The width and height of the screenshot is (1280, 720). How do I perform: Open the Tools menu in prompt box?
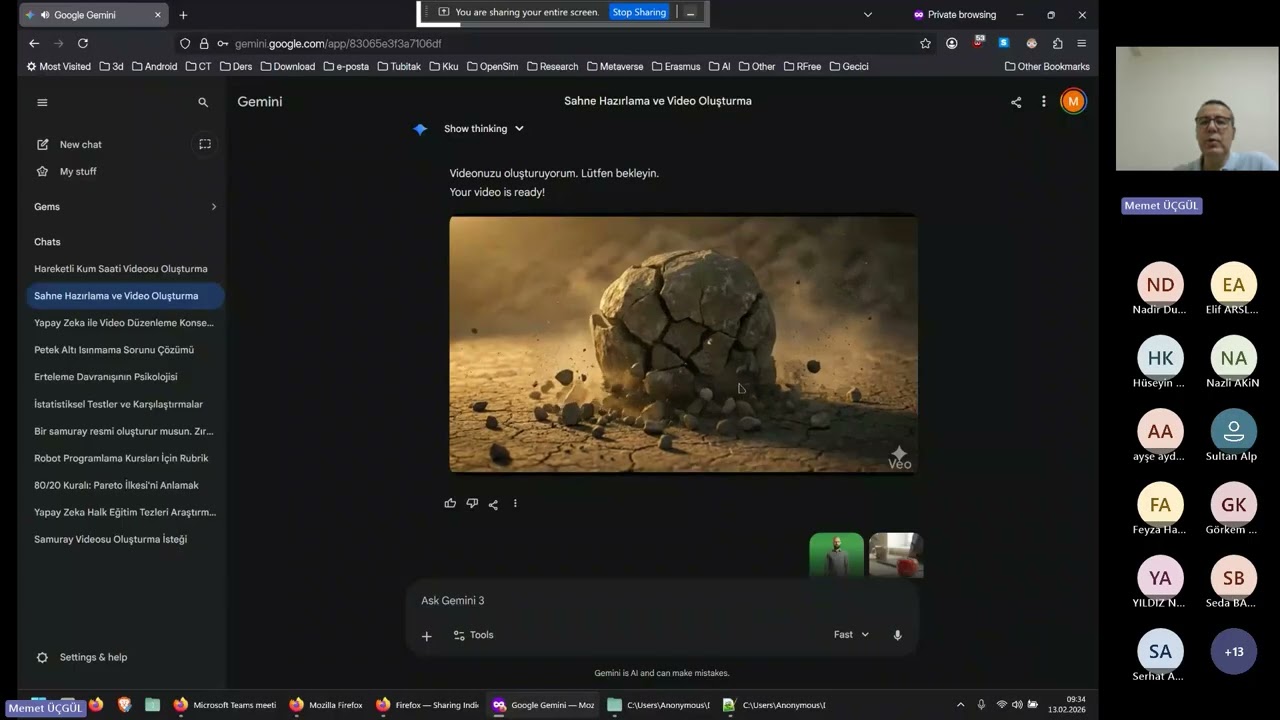coord(473,635)
